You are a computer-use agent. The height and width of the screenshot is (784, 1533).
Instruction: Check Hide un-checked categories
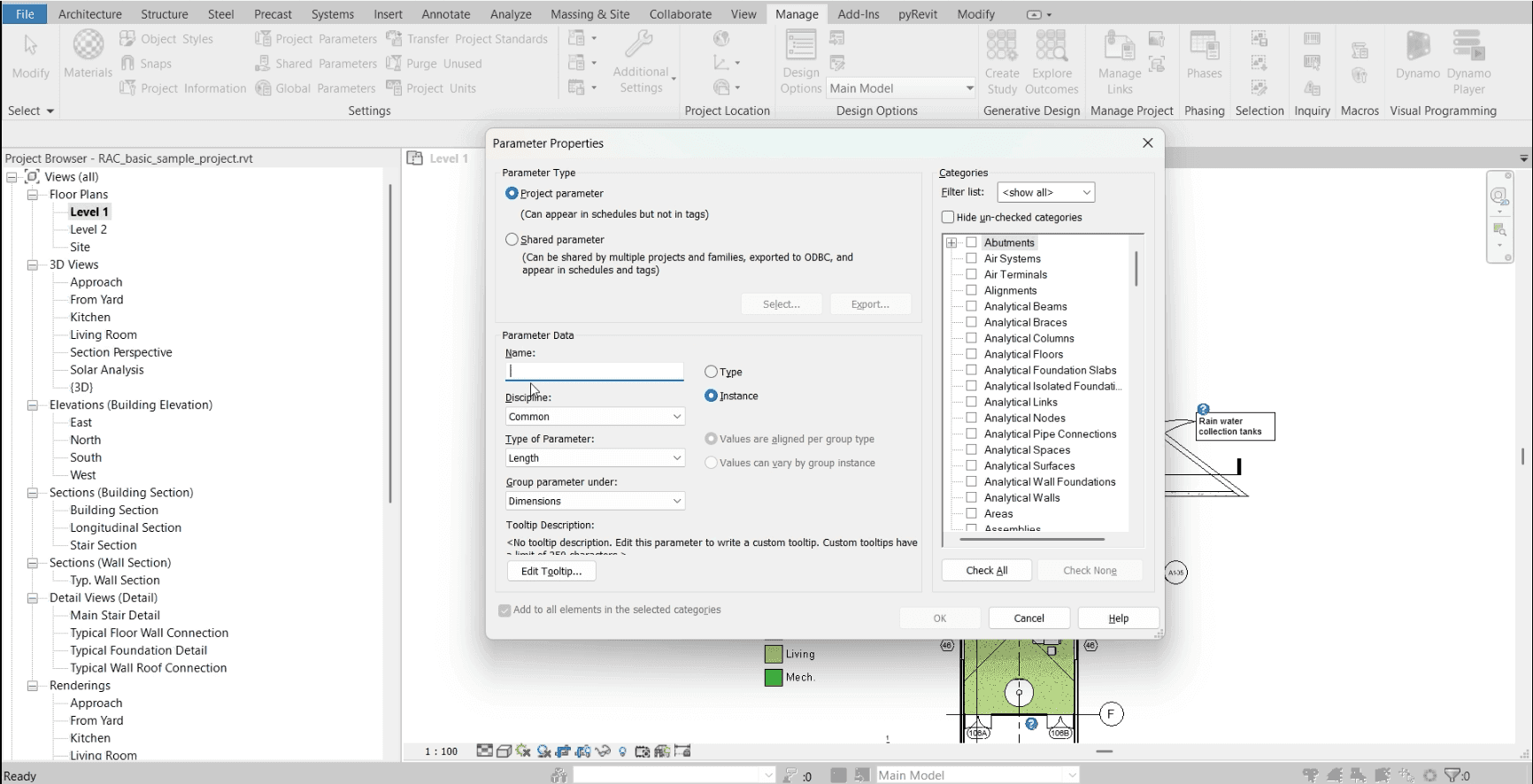click(948, 217)
